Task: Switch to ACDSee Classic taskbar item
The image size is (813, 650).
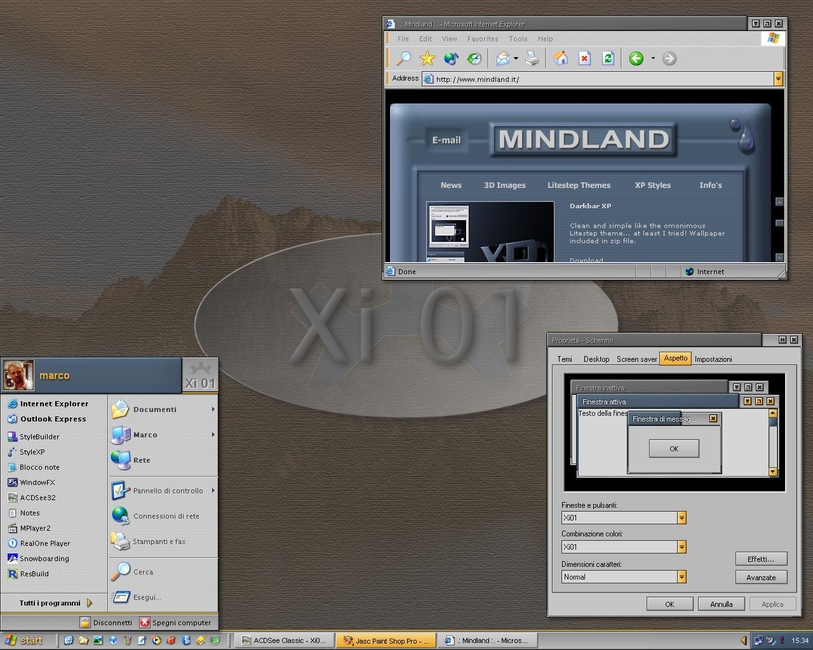Action: click(x=287, y=641)
